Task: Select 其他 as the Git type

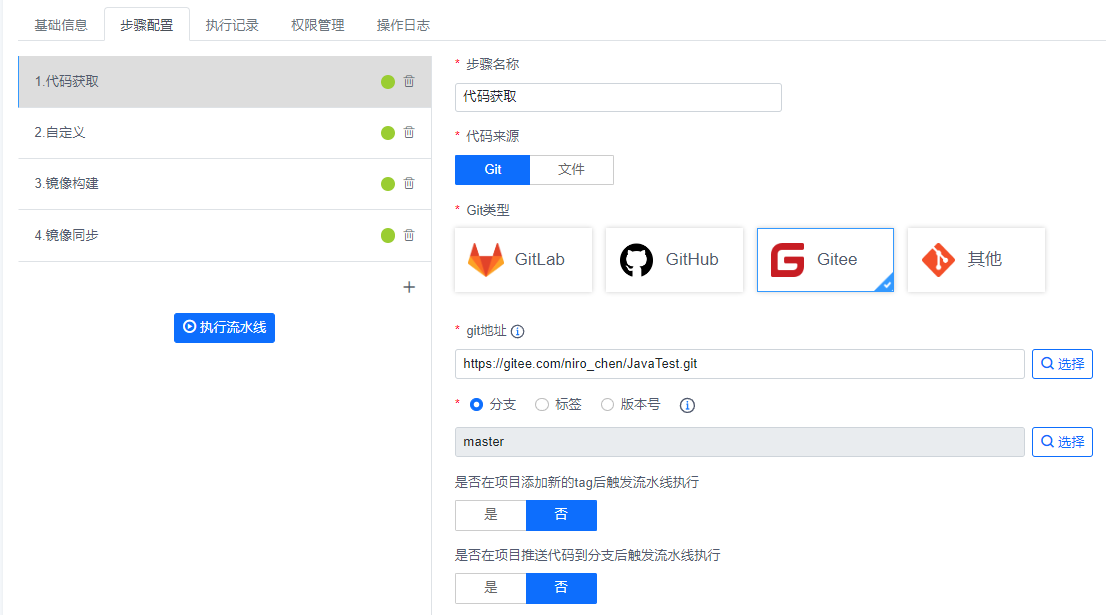Action: point(976,260)
